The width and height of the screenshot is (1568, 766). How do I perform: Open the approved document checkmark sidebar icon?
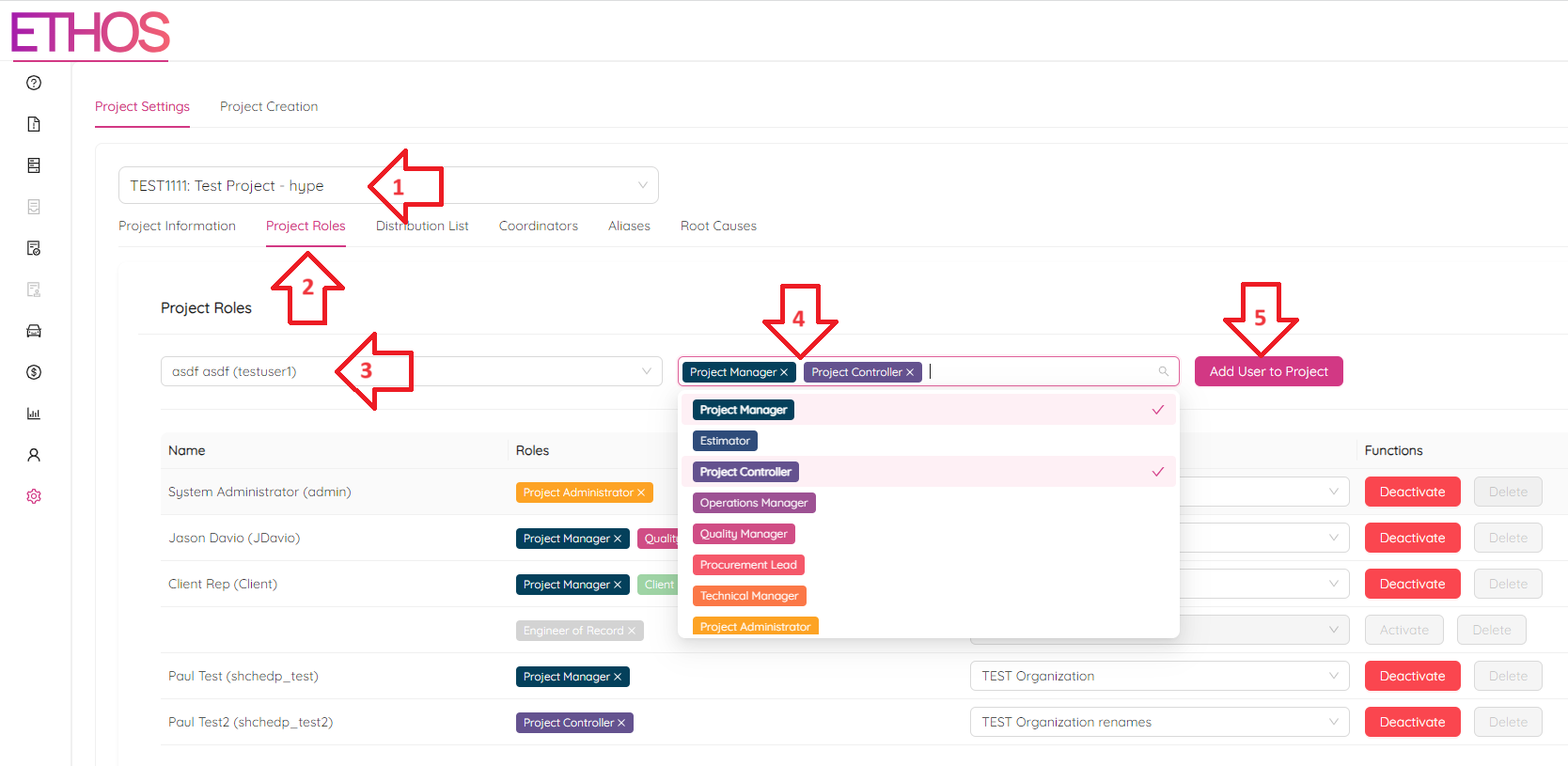pyautogui.click(x=34, y=248)
